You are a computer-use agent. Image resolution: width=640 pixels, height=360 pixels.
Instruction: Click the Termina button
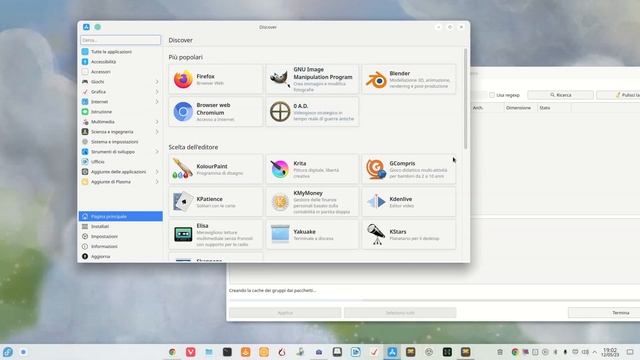(x=604, y=313)
